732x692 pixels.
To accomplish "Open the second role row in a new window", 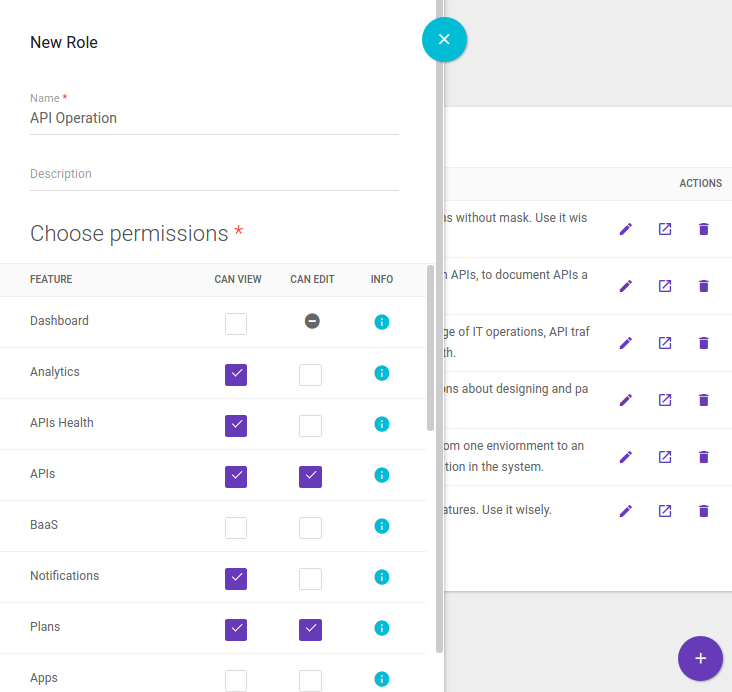I will click(665, 286).
